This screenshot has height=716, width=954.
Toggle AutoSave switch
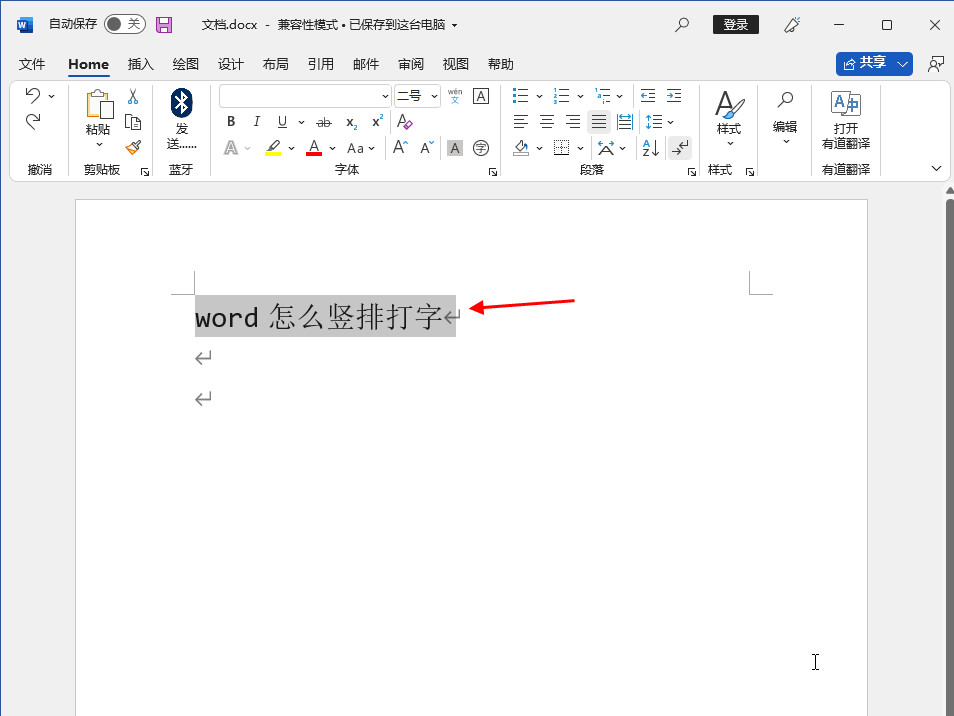125,24
